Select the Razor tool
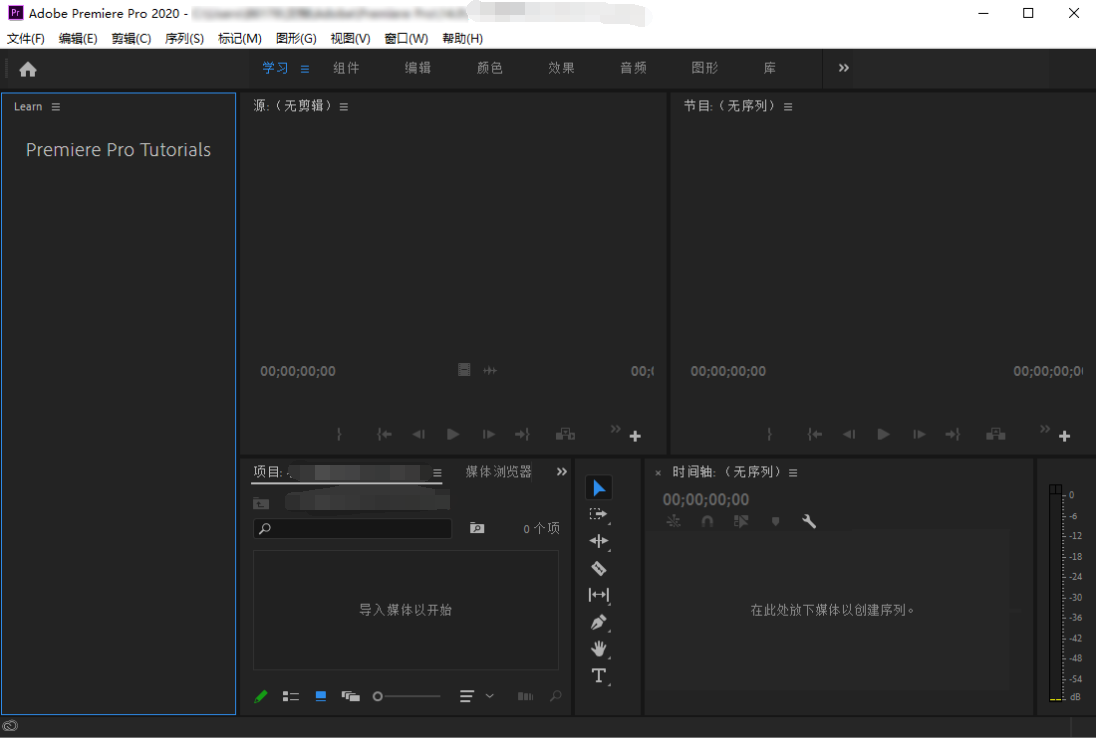 [x=598, y=568]
